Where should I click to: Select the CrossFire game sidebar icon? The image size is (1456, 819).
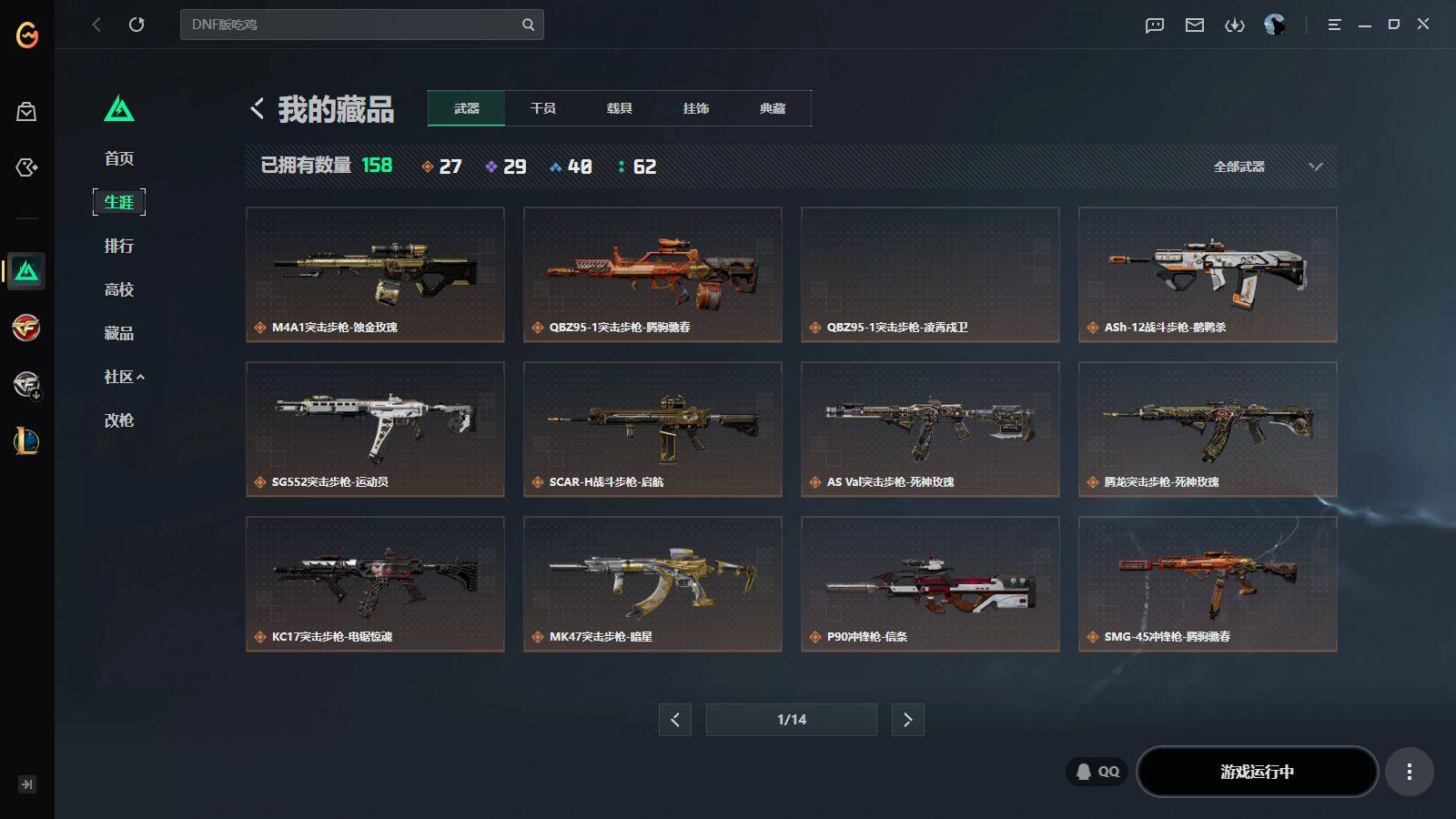(26, 328)
